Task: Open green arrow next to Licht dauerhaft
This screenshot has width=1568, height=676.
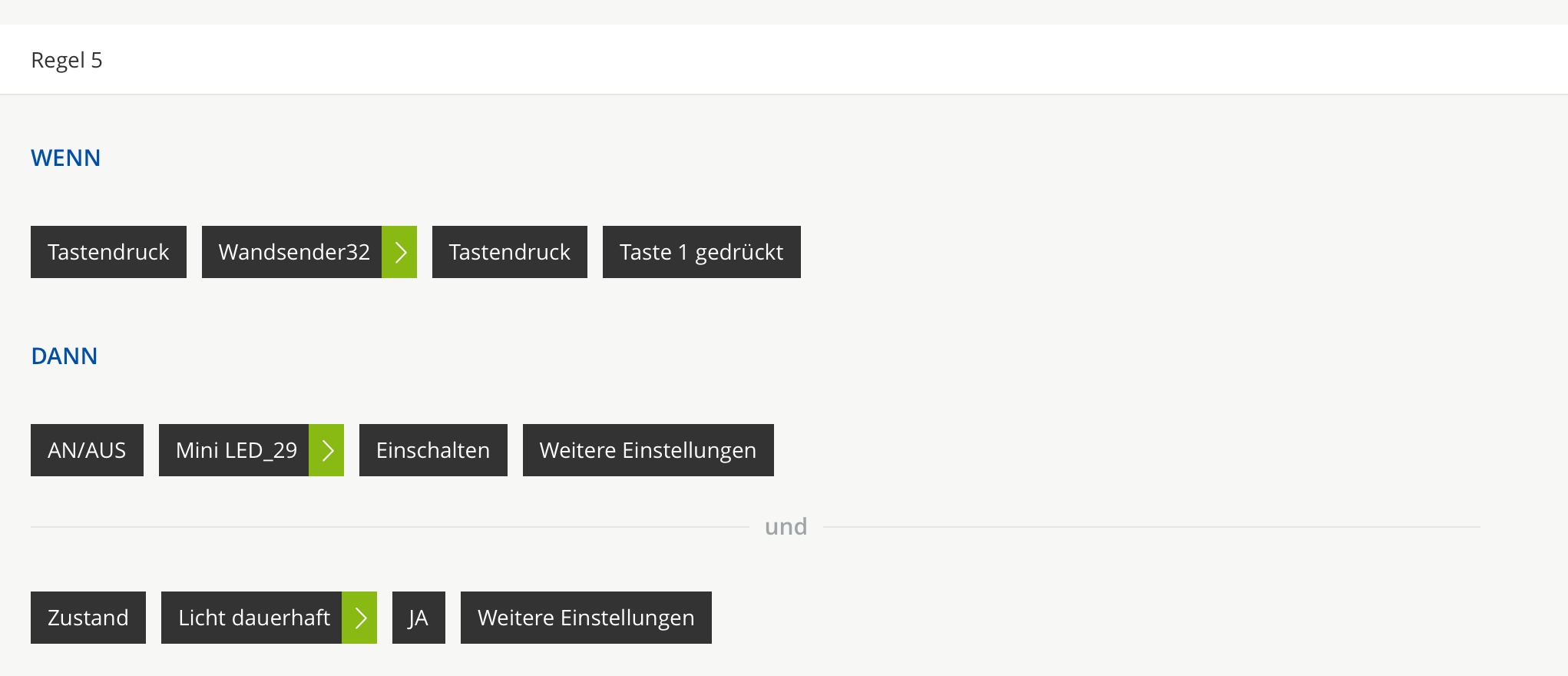Action: click(359, 618)
